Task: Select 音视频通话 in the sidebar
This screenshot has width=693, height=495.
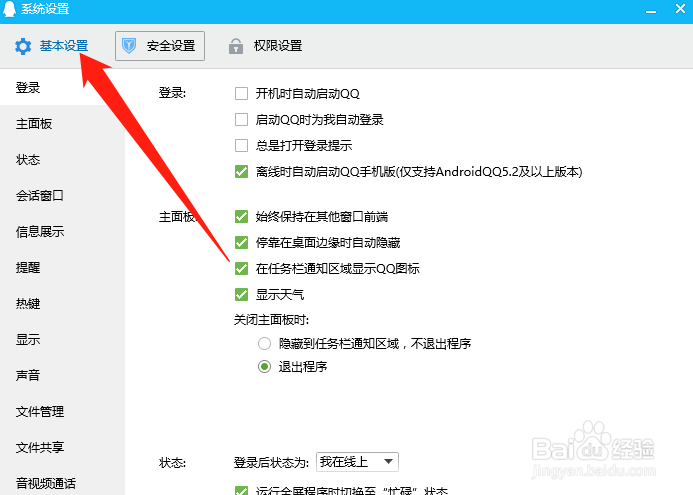Action: 46,483
